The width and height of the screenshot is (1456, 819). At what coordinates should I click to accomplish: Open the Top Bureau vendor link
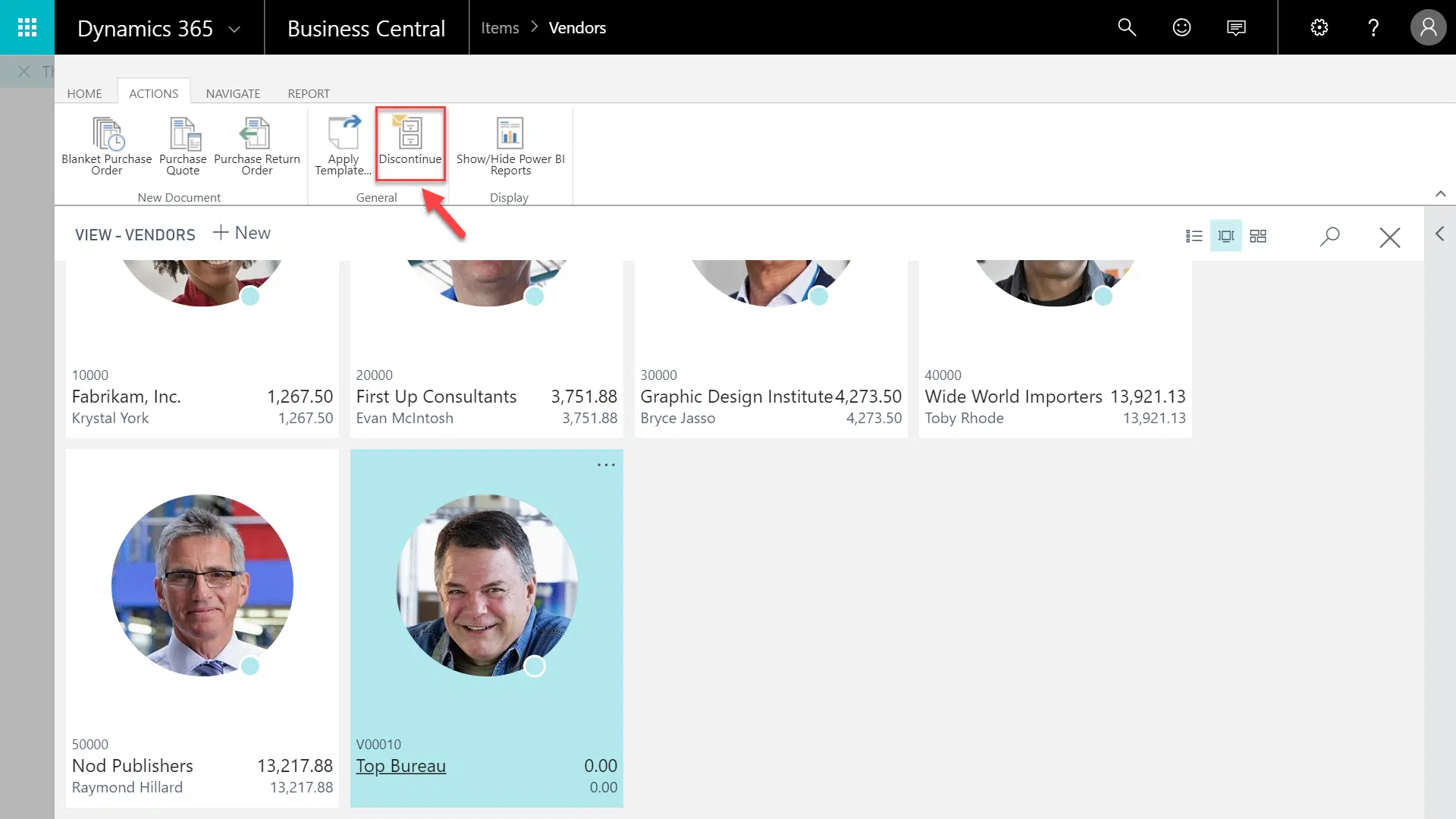pos(400,766)
